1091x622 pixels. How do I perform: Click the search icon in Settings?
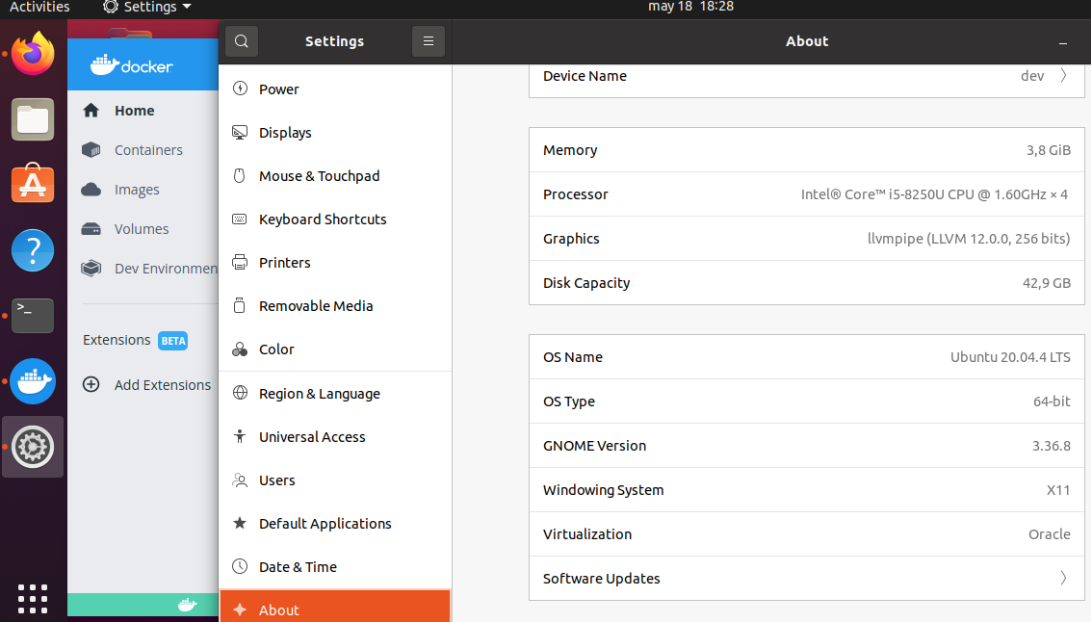241,41
